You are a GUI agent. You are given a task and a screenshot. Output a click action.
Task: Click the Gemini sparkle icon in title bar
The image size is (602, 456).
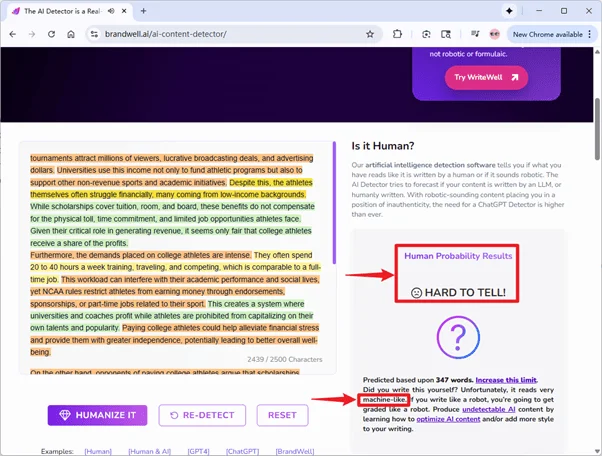[x=509, y=11]
